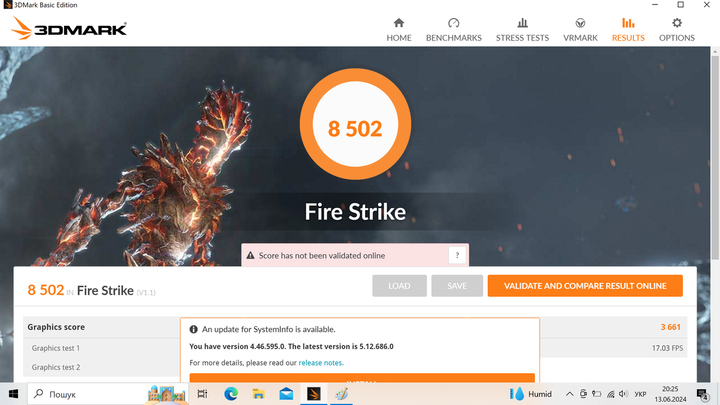720x405 pixels.
Task: Click VALIDATE AND COMPARE RESULT ONLINE
Action: 585,286
